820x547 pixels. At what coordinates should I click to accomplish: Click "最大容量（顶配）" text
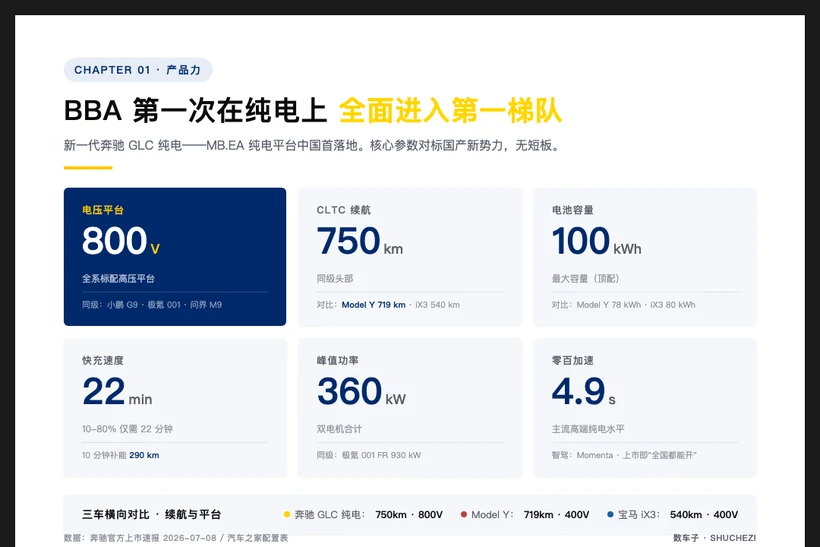pyautogui.click(x=585, y=279)
